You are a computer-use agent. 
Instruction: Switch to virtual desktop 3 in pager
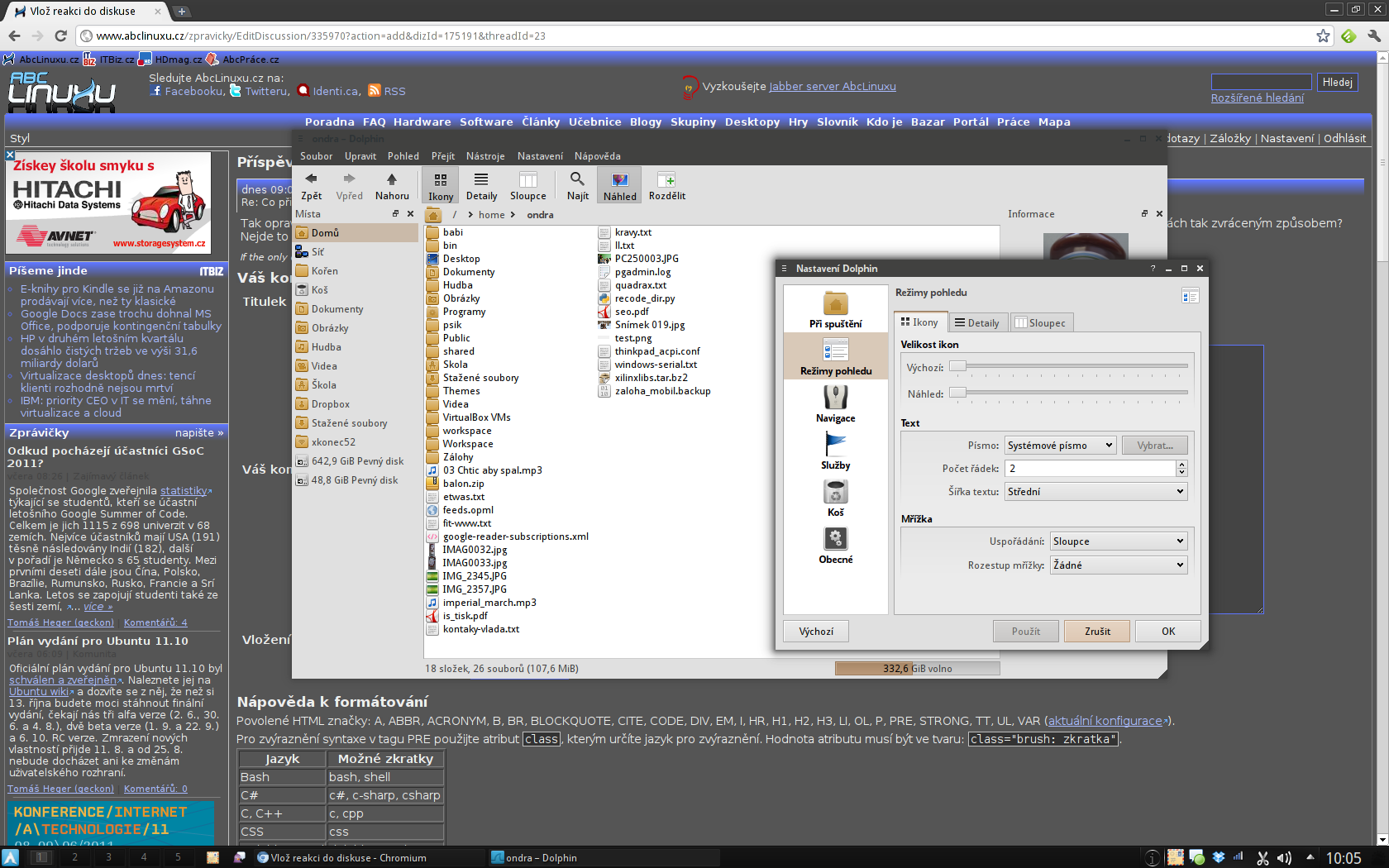108,857
